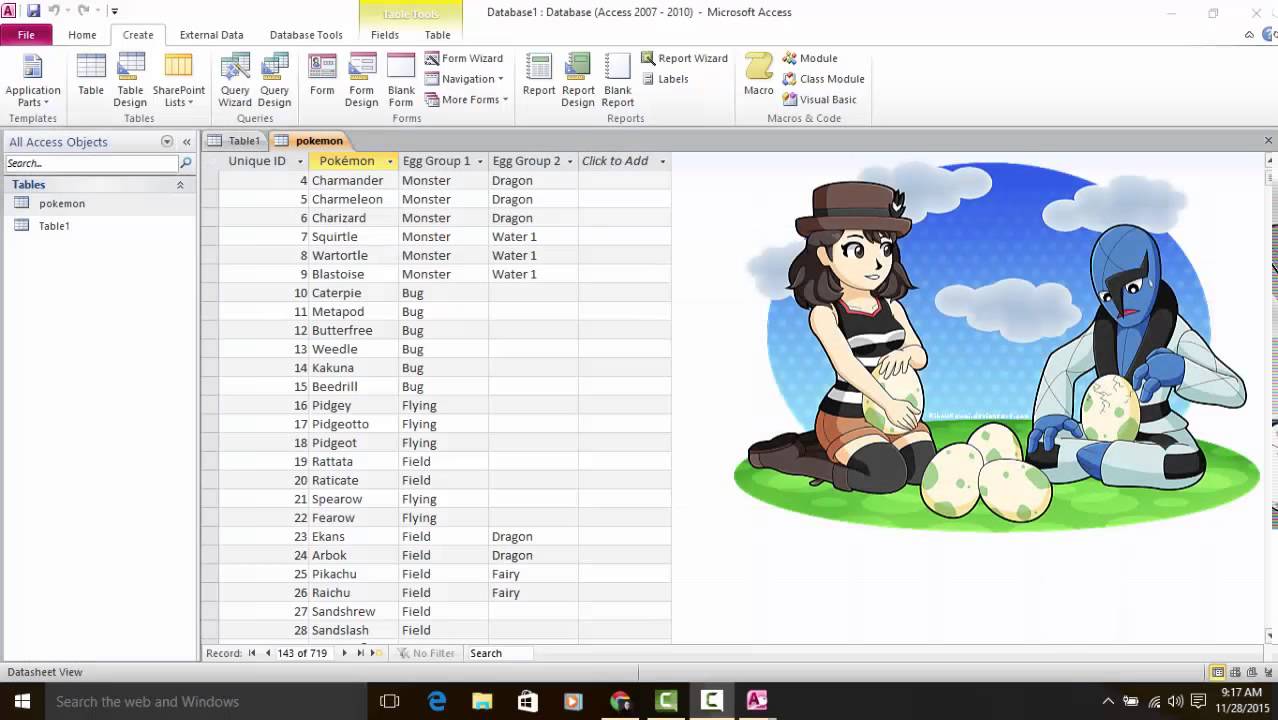Open File Explorer from the taskbar
The width and height of the screenshot is (1278, 720).
coord(482,702)
